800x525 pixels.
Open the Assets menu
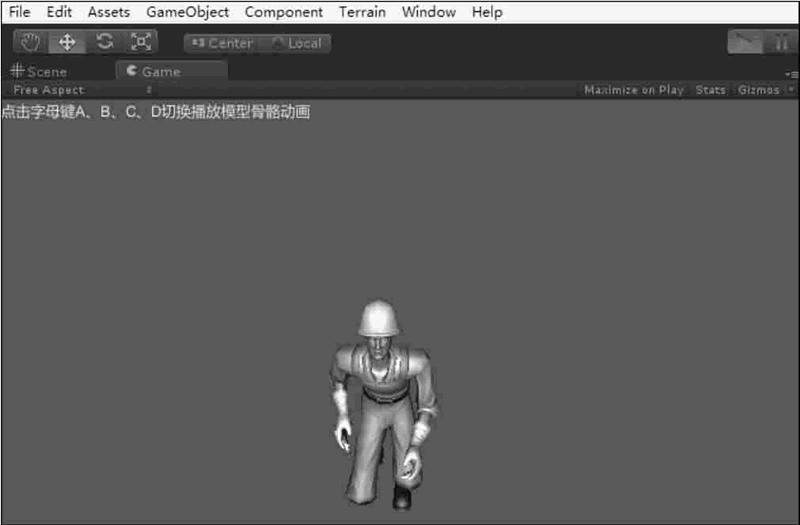108,12
